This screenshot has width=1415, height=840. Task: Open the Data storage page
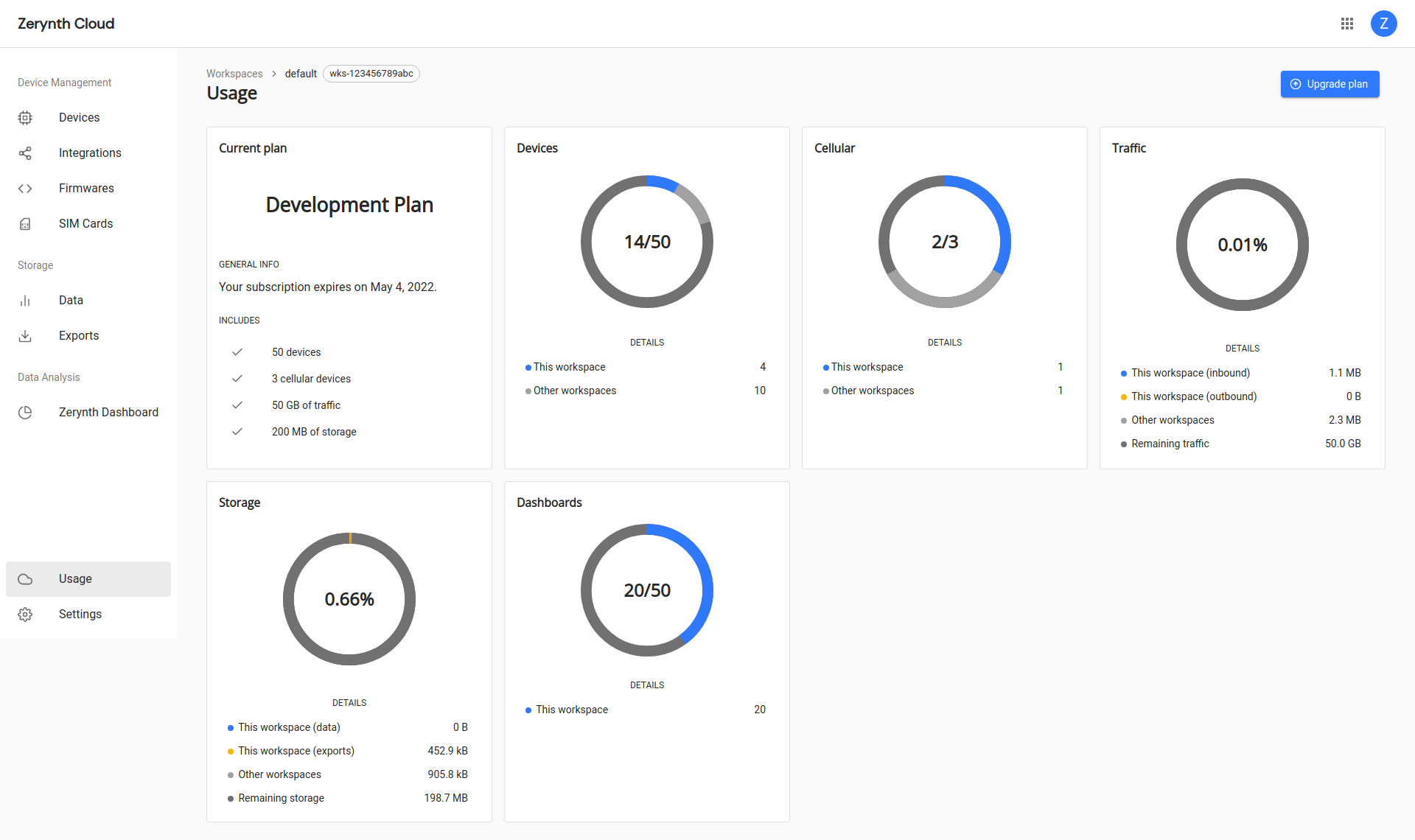pyautogui.click(x=88, y=301)
